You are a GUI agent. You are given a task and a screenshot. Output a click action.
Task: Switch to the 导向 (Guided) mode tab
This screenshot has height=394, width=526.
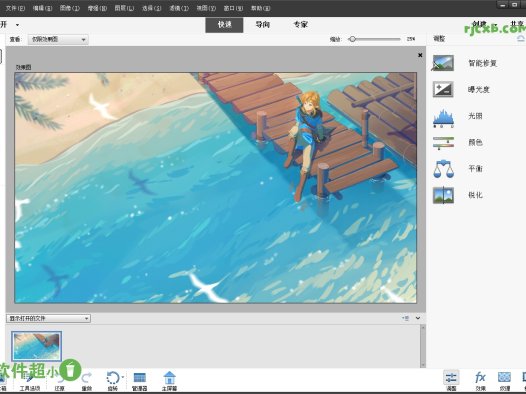click(x=262, y=25)
